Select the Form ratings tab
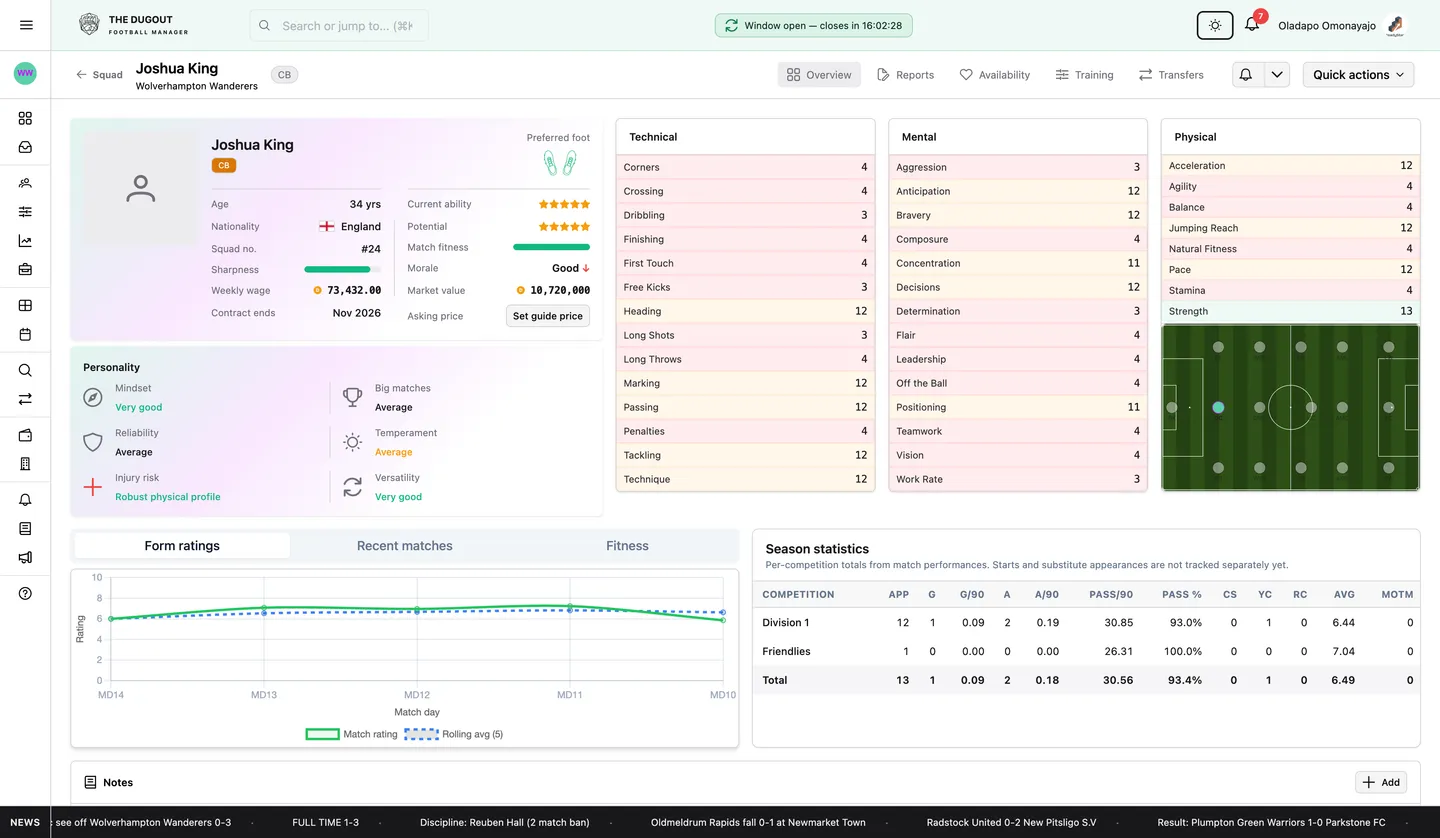 (x=182, y=546)
